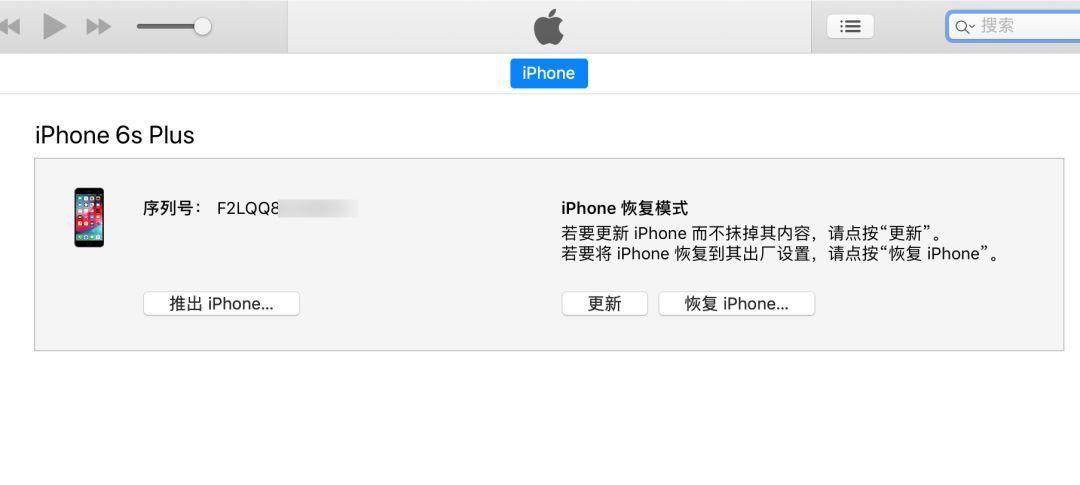
Task: Click the text line mentioning "更新"
Action: 751,232
